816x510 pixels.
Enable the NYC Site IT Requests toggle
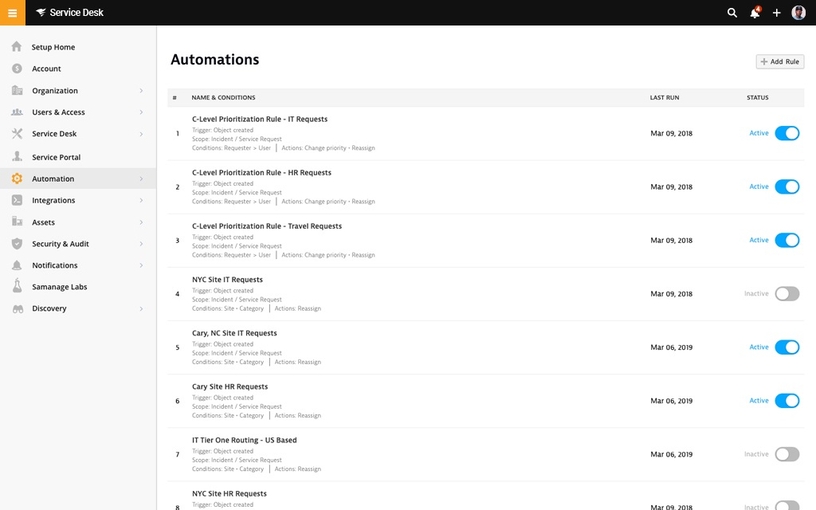pyautogui.click(x=787, y=294)
